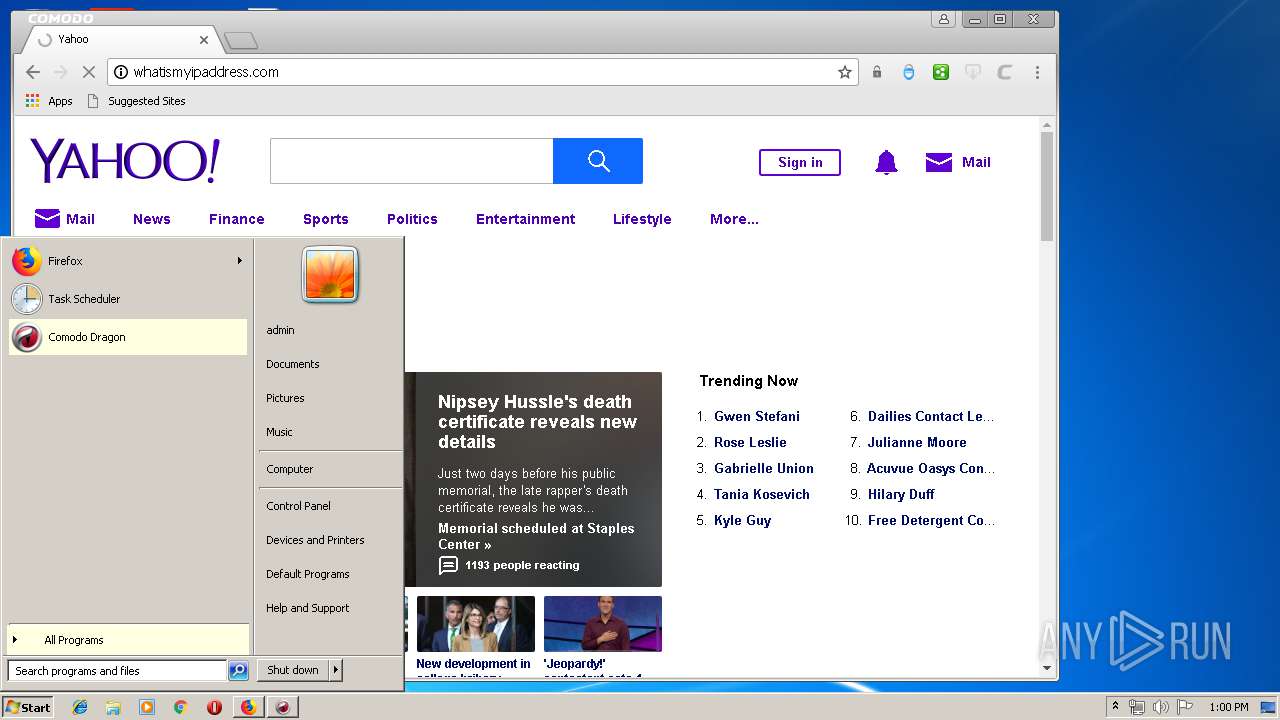Image resolution: width=1280 pixels, height=720 pixels.
Task: Click the Yahoo logo
Action: (125, 161)
